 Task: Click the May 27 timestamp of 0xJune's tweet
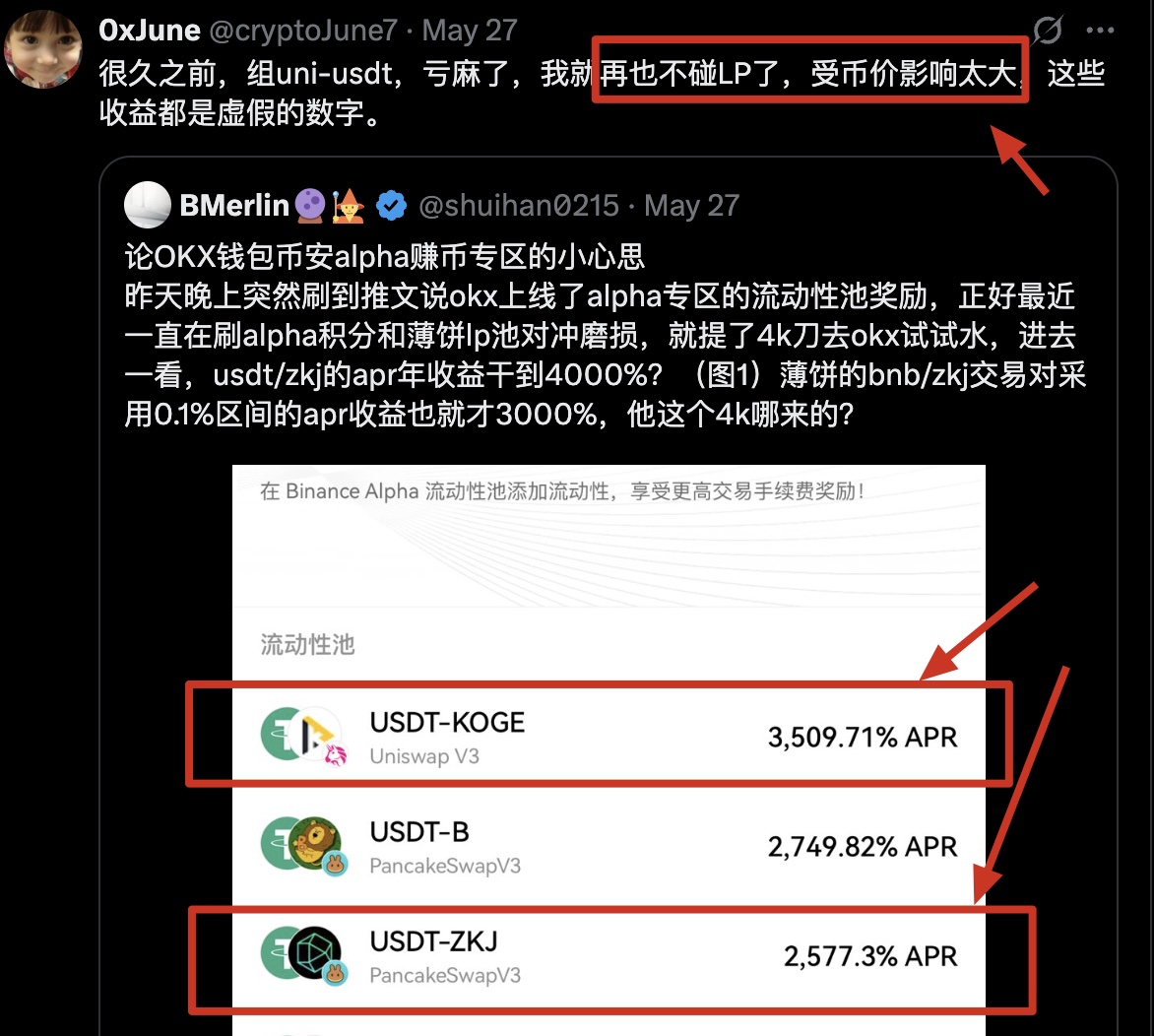pyautogui.click(x=471, y=31)
